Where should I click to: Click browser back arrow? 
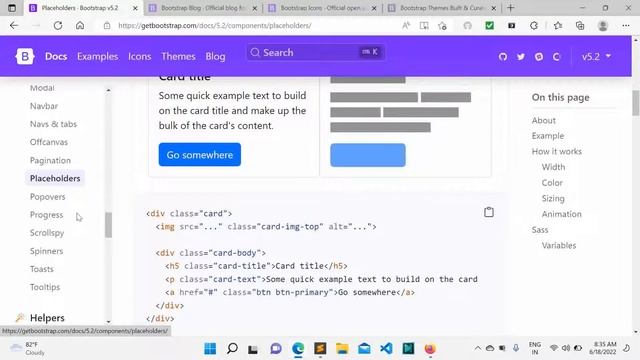14,25
